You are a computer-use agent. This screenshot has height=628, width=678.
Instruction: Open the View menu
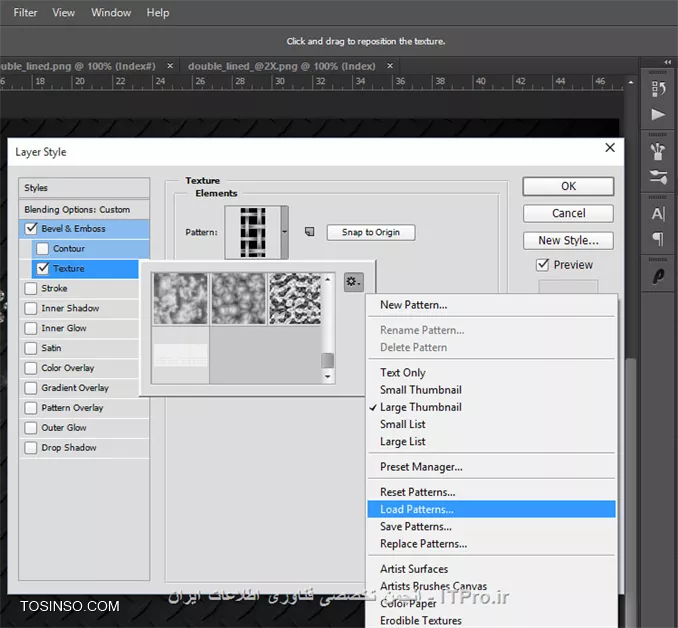pos(64,13)
